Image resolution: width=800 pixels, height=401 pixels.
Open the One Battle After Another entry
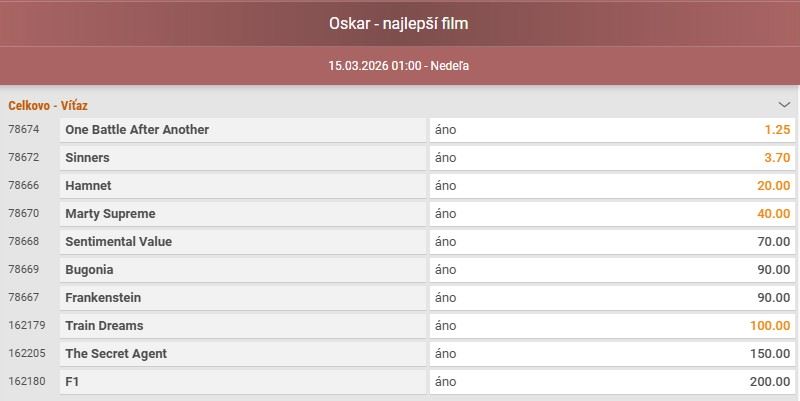137,130
